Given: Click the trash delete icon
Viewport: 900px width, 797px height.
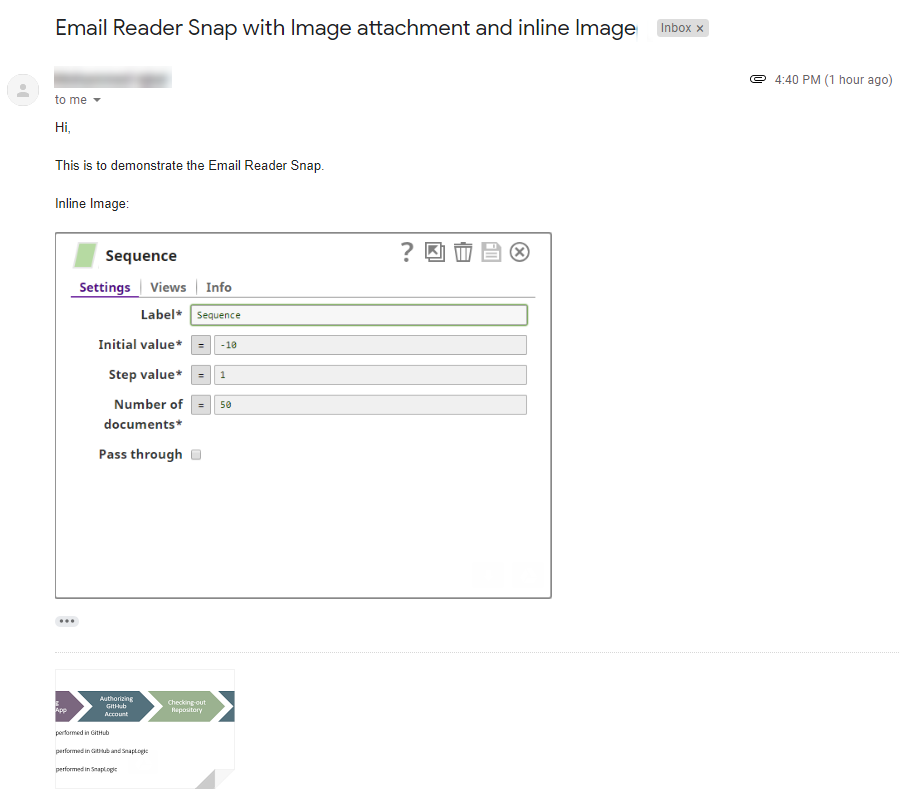Looking at the screenshot, I should 463,252.
